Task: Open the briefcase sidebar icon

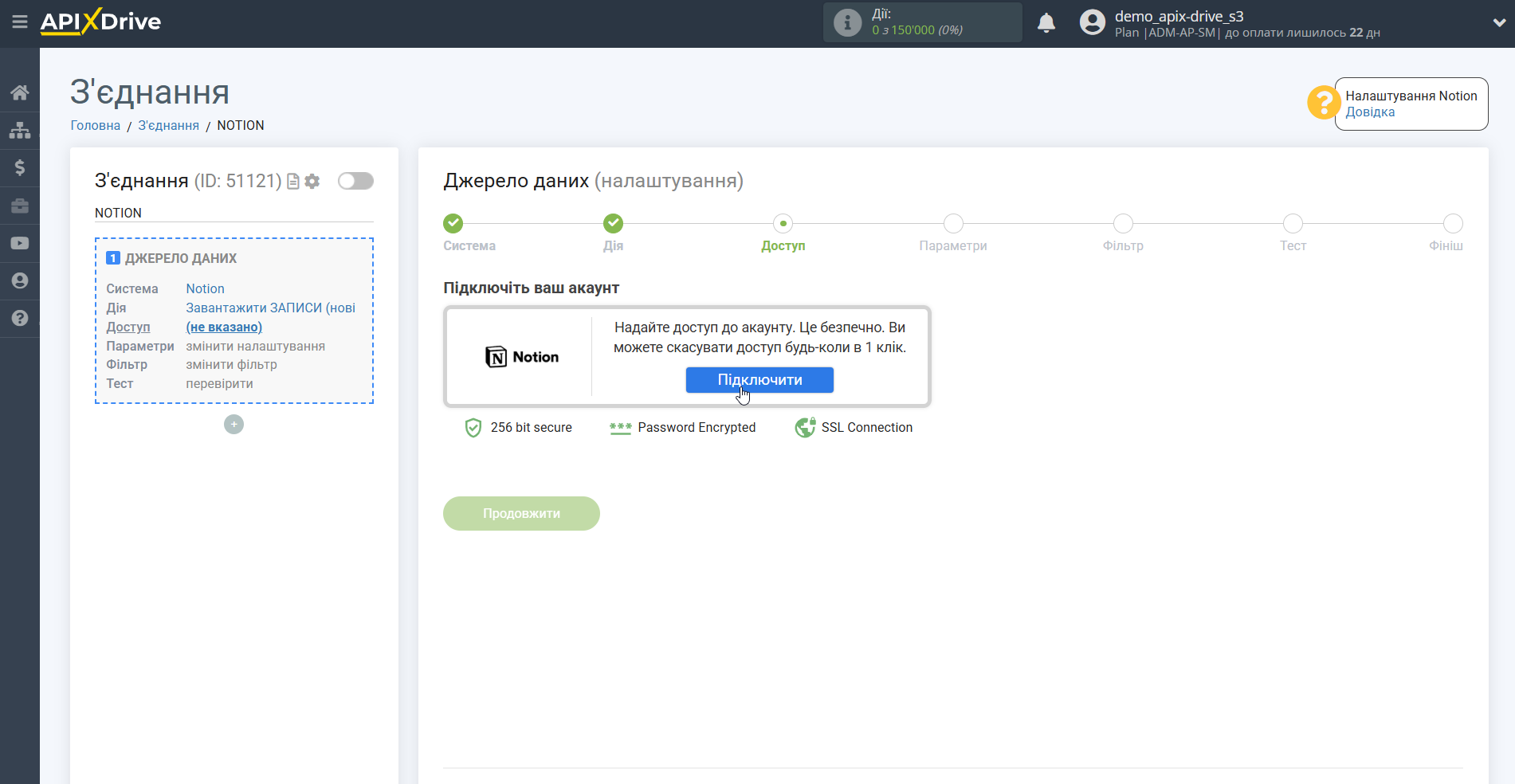Action: (20, 206)
